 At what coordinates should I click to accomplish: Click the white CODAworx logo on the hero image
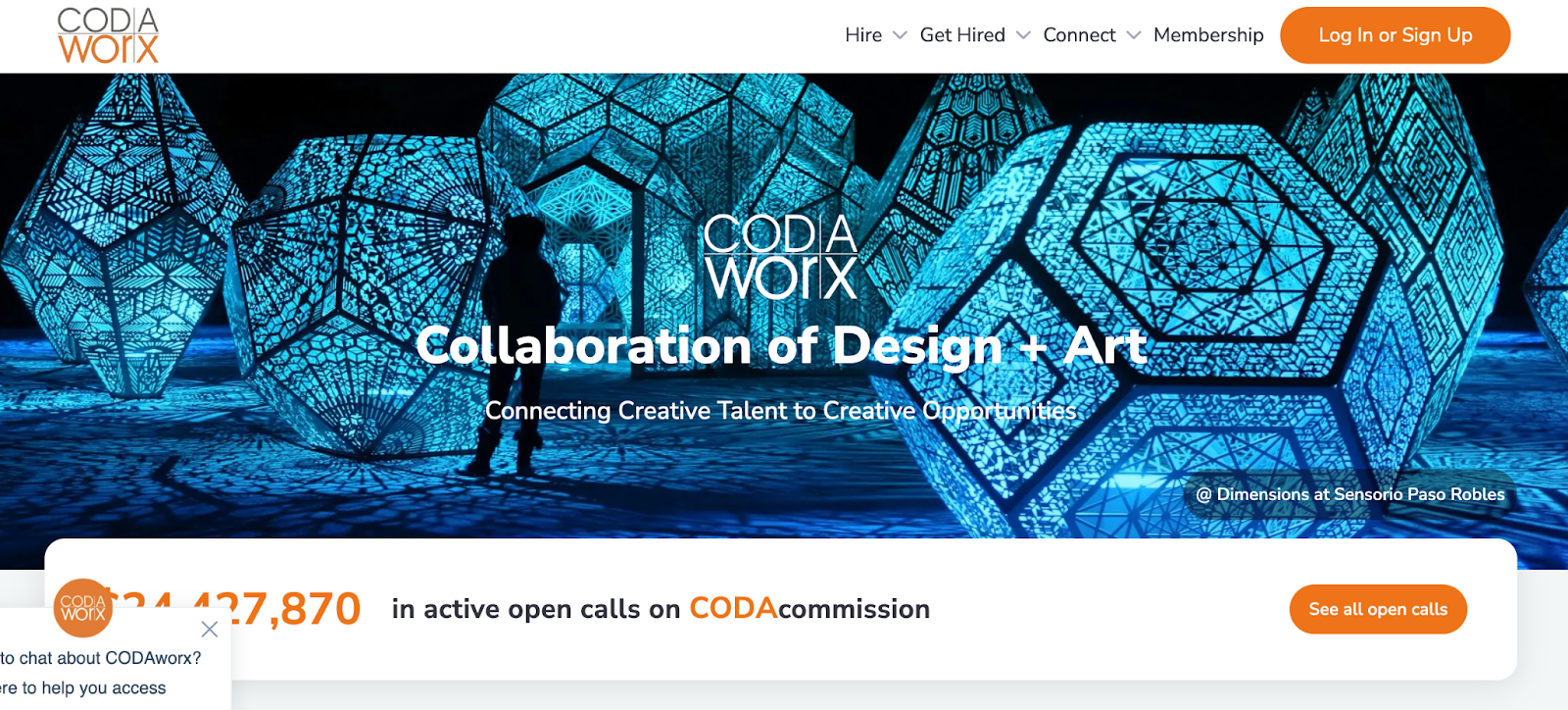(781, 257)
